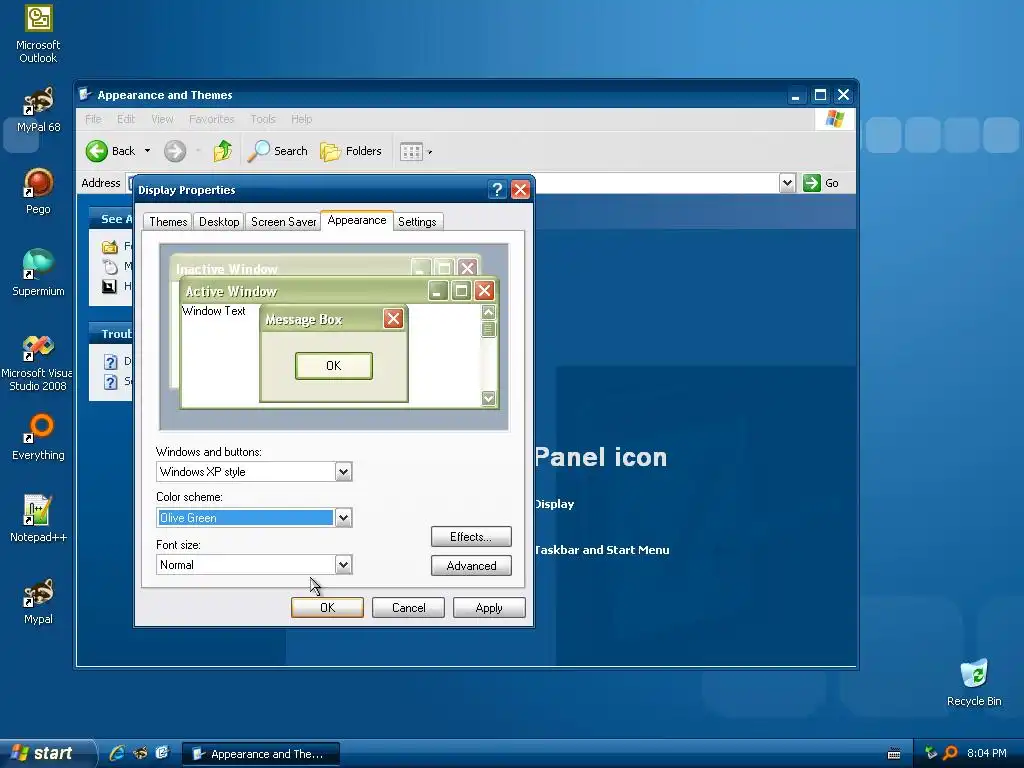Viewport: 1024px width, 768px height.
Task: Click the preview window scrollbar
Action: [488, 355]
